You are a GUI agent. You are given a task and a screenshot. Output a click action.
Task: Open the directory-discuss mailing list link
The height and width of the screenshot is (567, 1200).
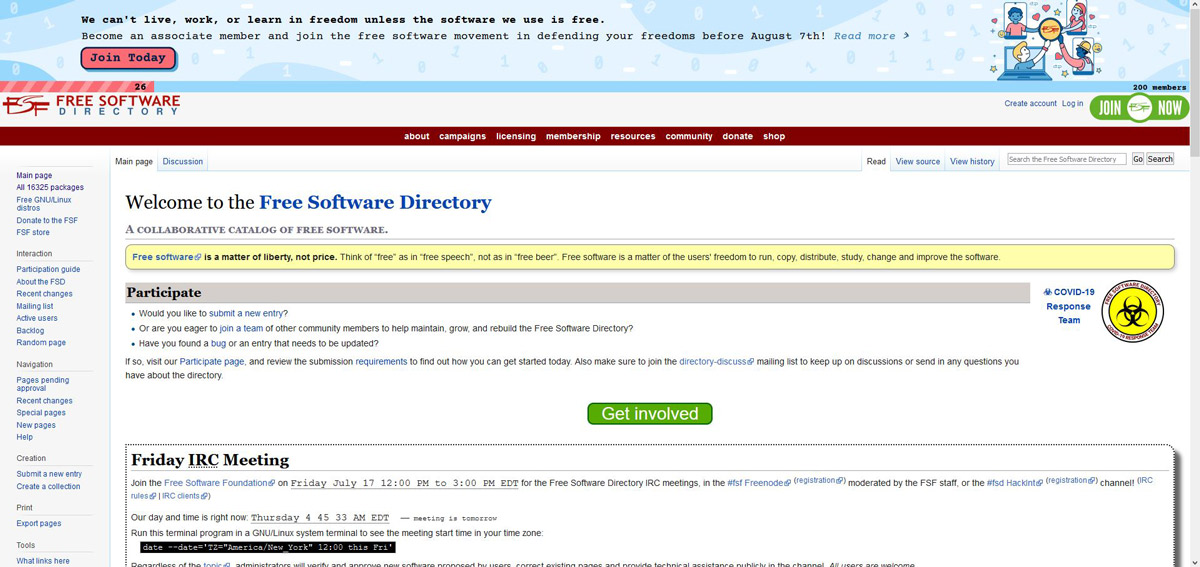(716, 361)
